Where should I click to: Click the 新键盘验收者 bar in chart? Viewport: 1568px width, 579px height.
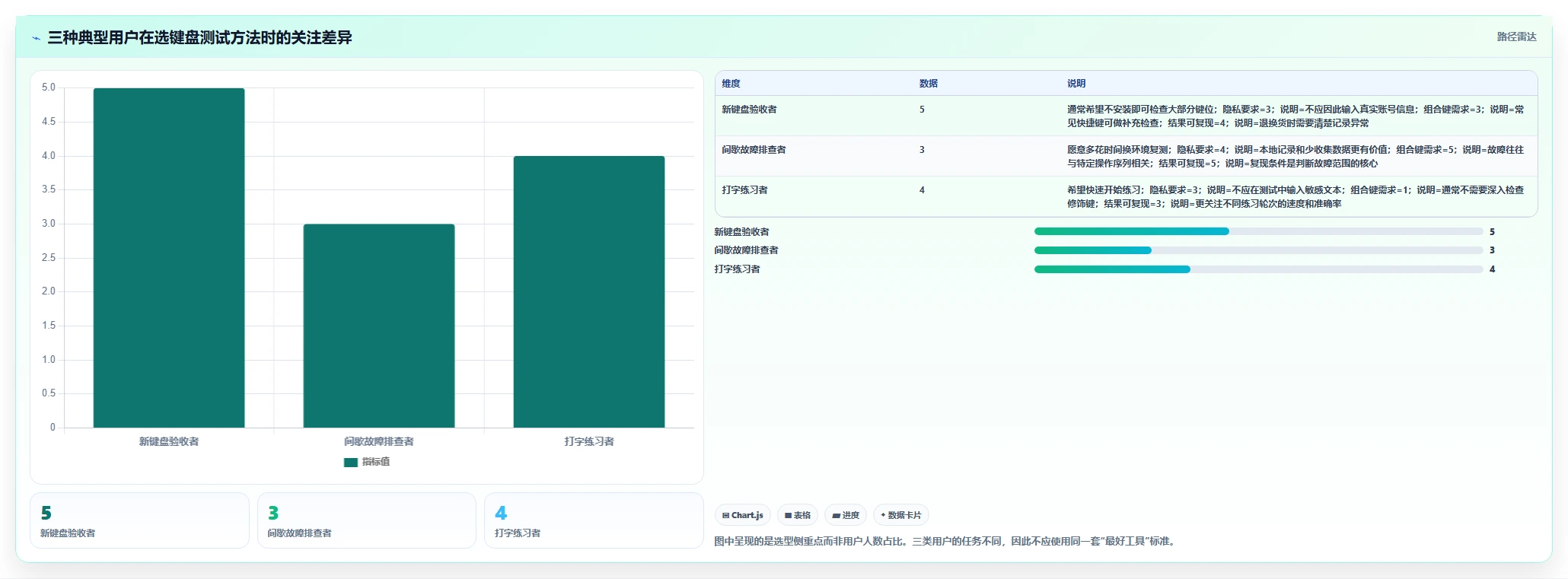click(169, 258)
